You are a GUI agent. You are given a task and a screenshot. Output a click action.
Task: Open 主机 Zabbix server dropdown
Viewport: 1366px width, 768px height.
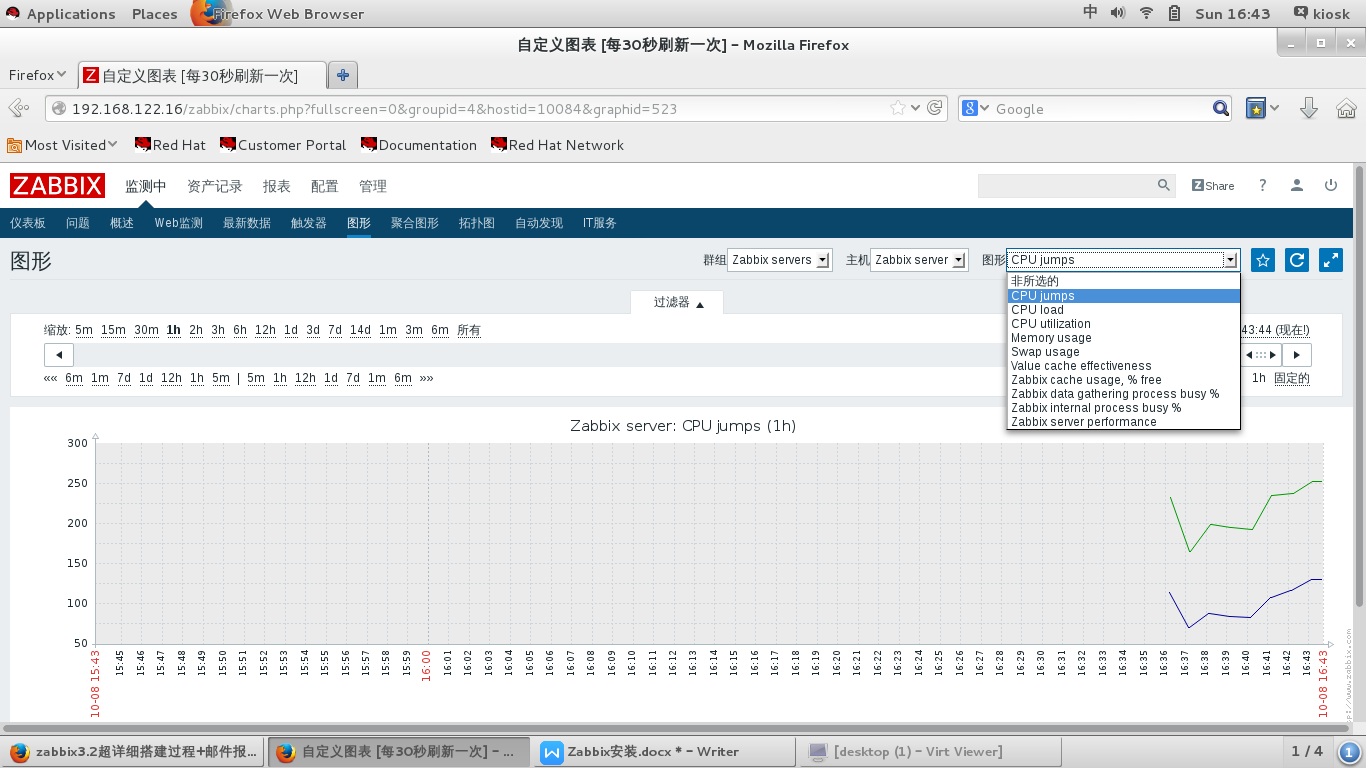(919, 260)
